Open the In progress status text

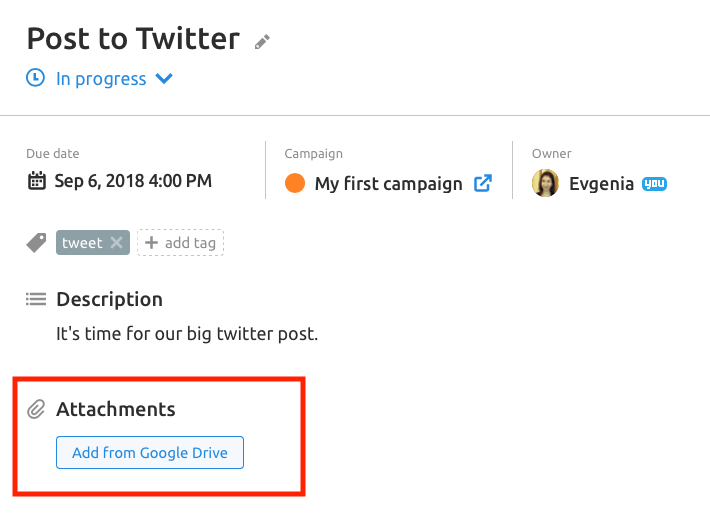tap(101, 79)
